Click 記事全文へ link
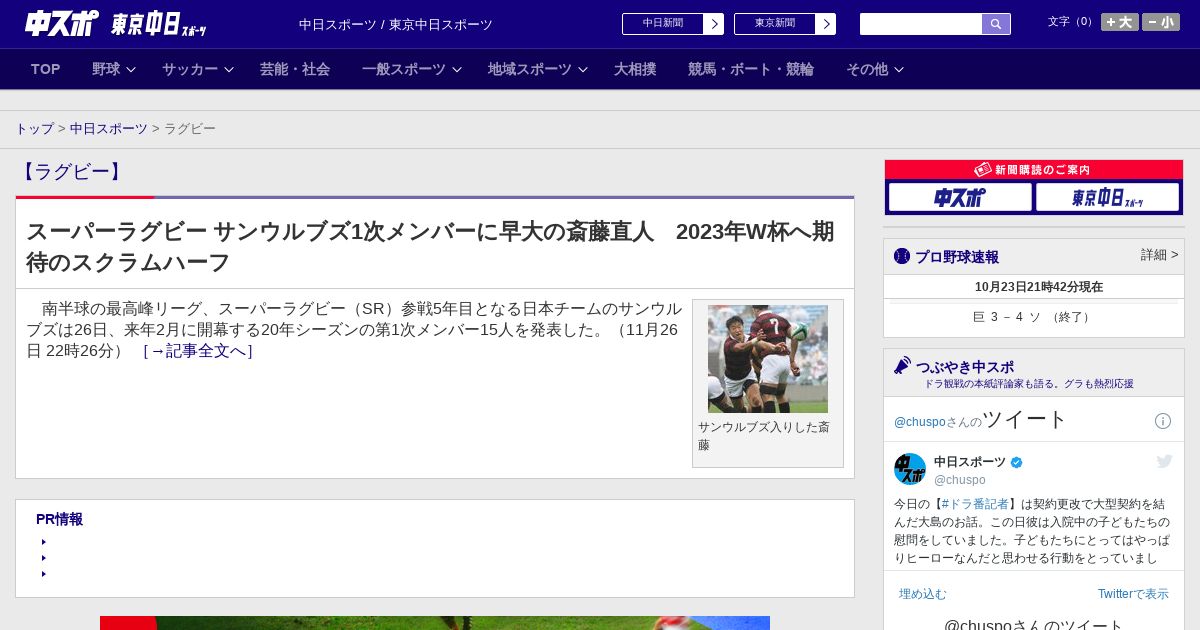1200x630 pixels. pyautogui.click(x=198, y=351)
